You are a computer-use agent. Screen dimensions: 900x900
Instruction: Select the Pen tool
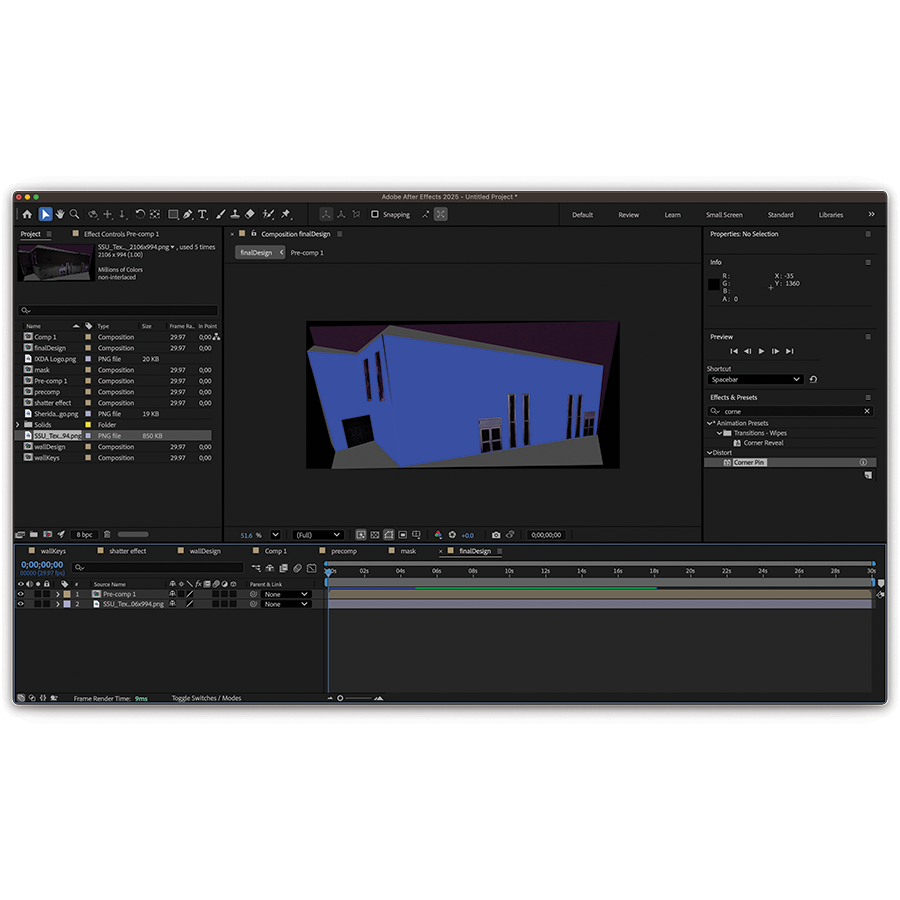tap(187, 214)
